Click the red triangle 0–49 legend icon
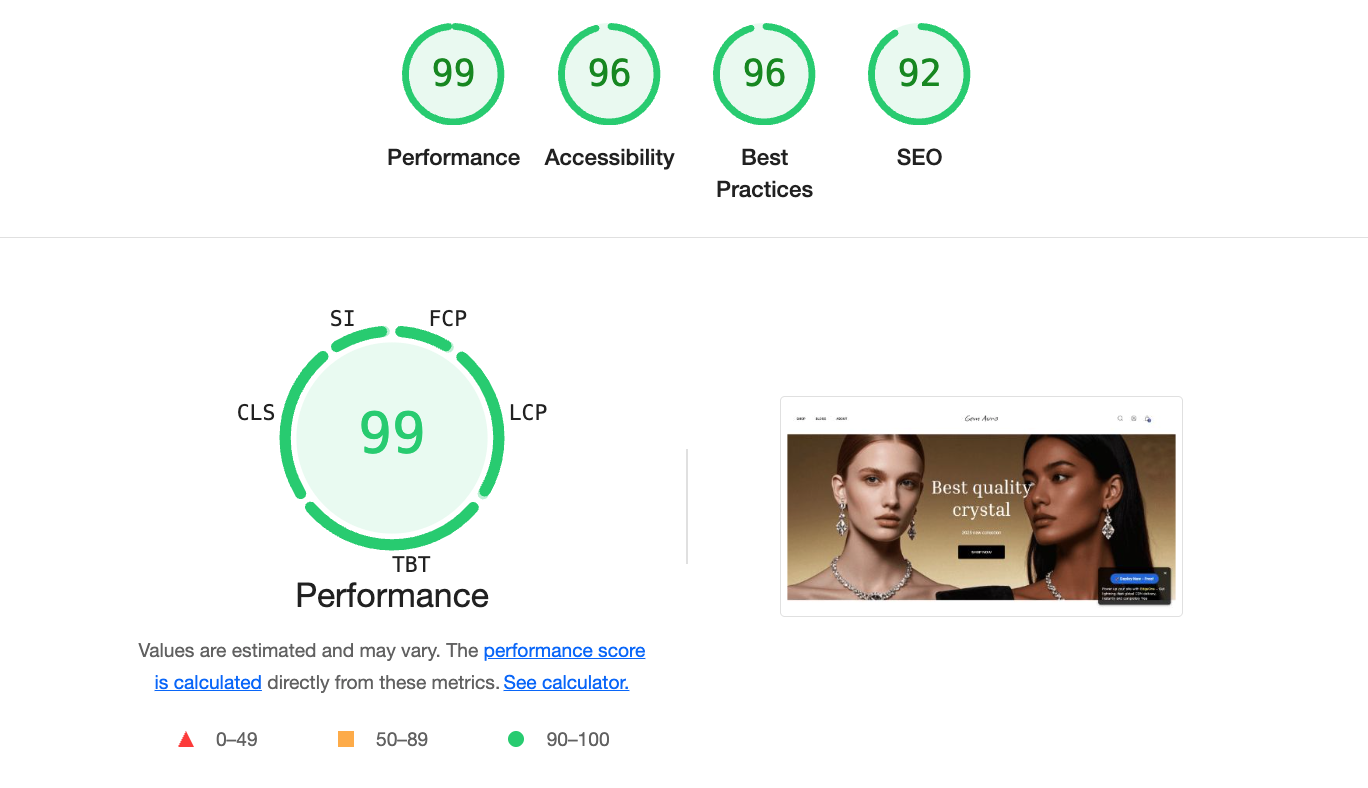This screenshot has height=788, width=1368. 185,740
